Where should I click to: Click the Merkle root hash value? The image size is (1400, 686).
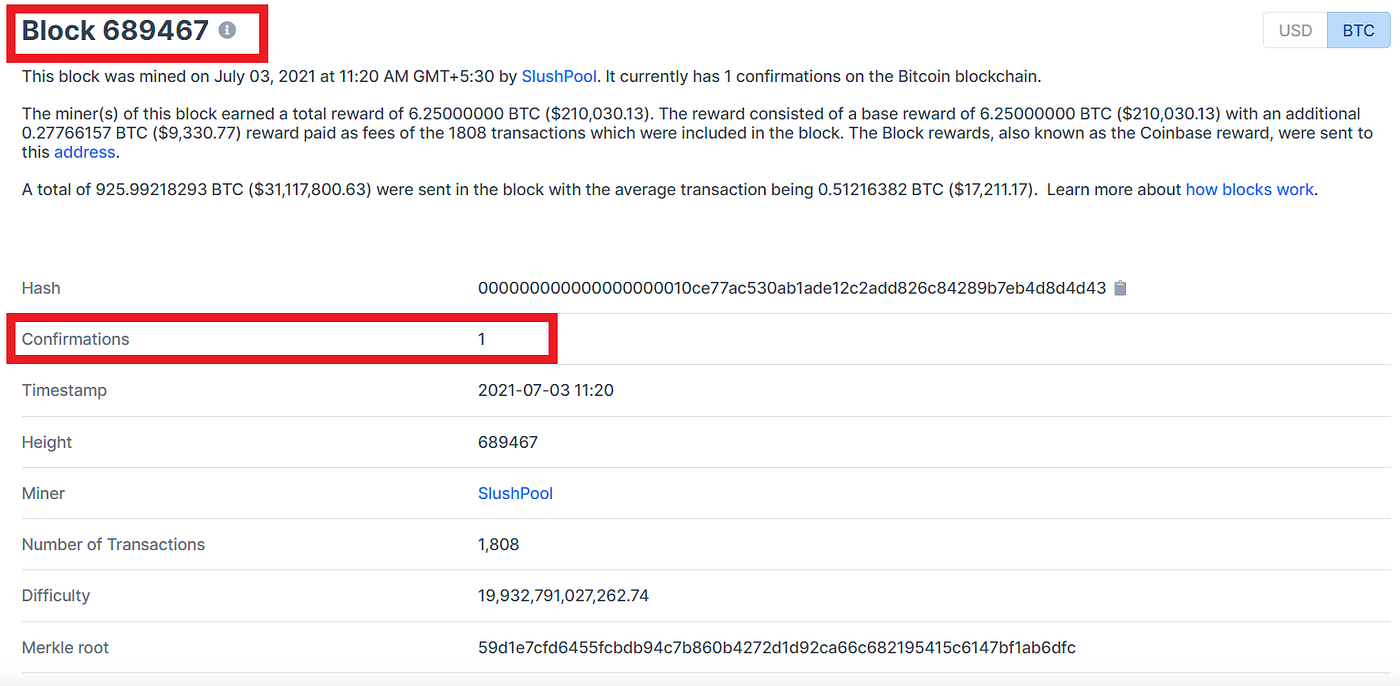[x=777, y=647]
